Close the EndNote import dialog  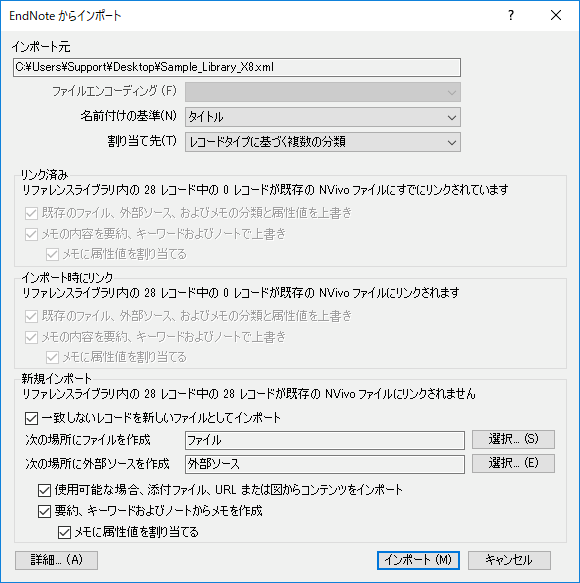pyautogui.click(x=556, y=15)
